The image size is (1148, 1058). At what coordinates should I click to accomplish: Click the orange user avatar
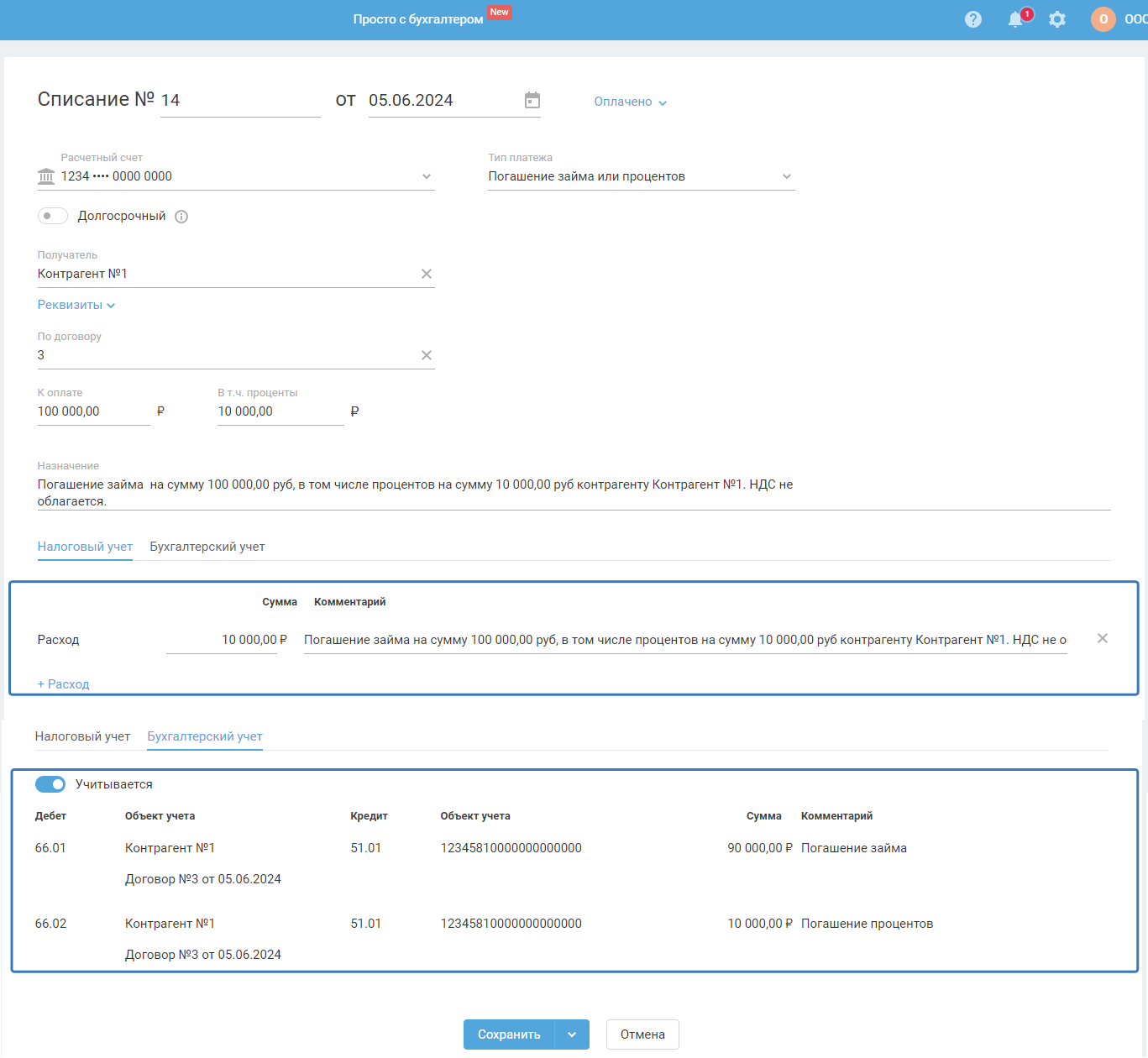tap(1103, 19)
